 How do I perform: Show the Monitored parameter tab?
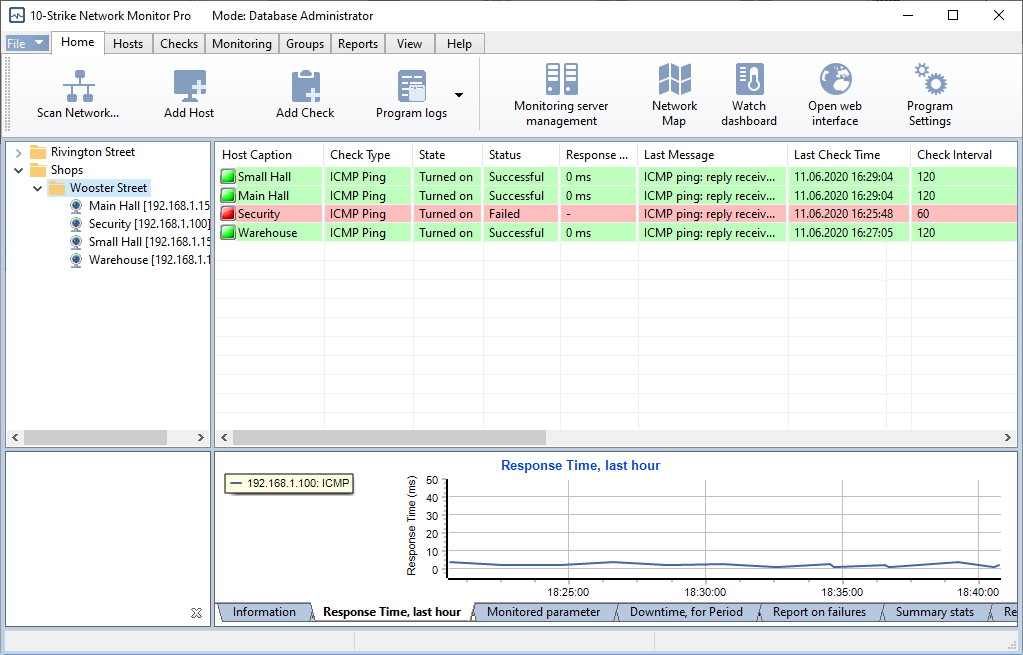[543, 612]
